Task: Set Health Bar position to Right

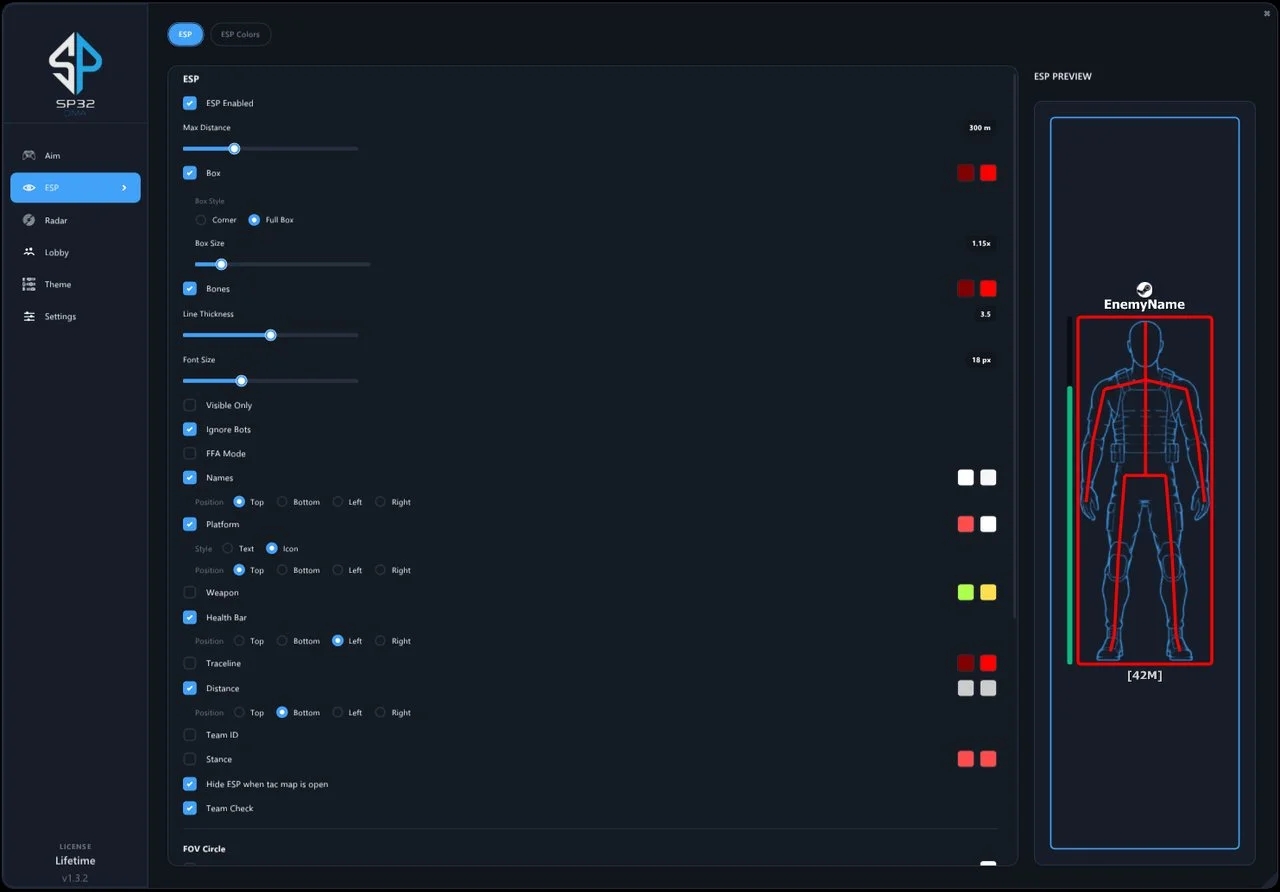Action: [380, 641]
